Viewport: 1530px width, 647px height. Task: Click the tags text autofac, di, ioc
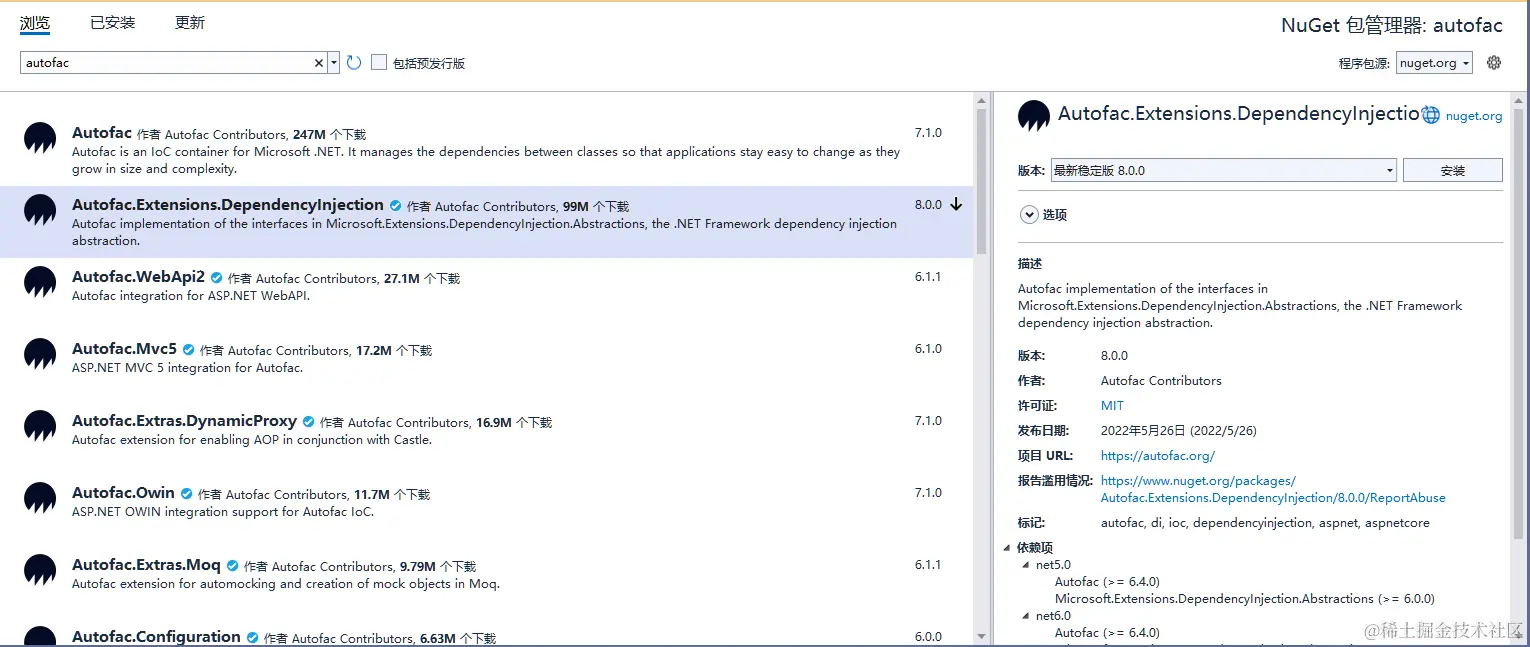tap(1265, 523)
